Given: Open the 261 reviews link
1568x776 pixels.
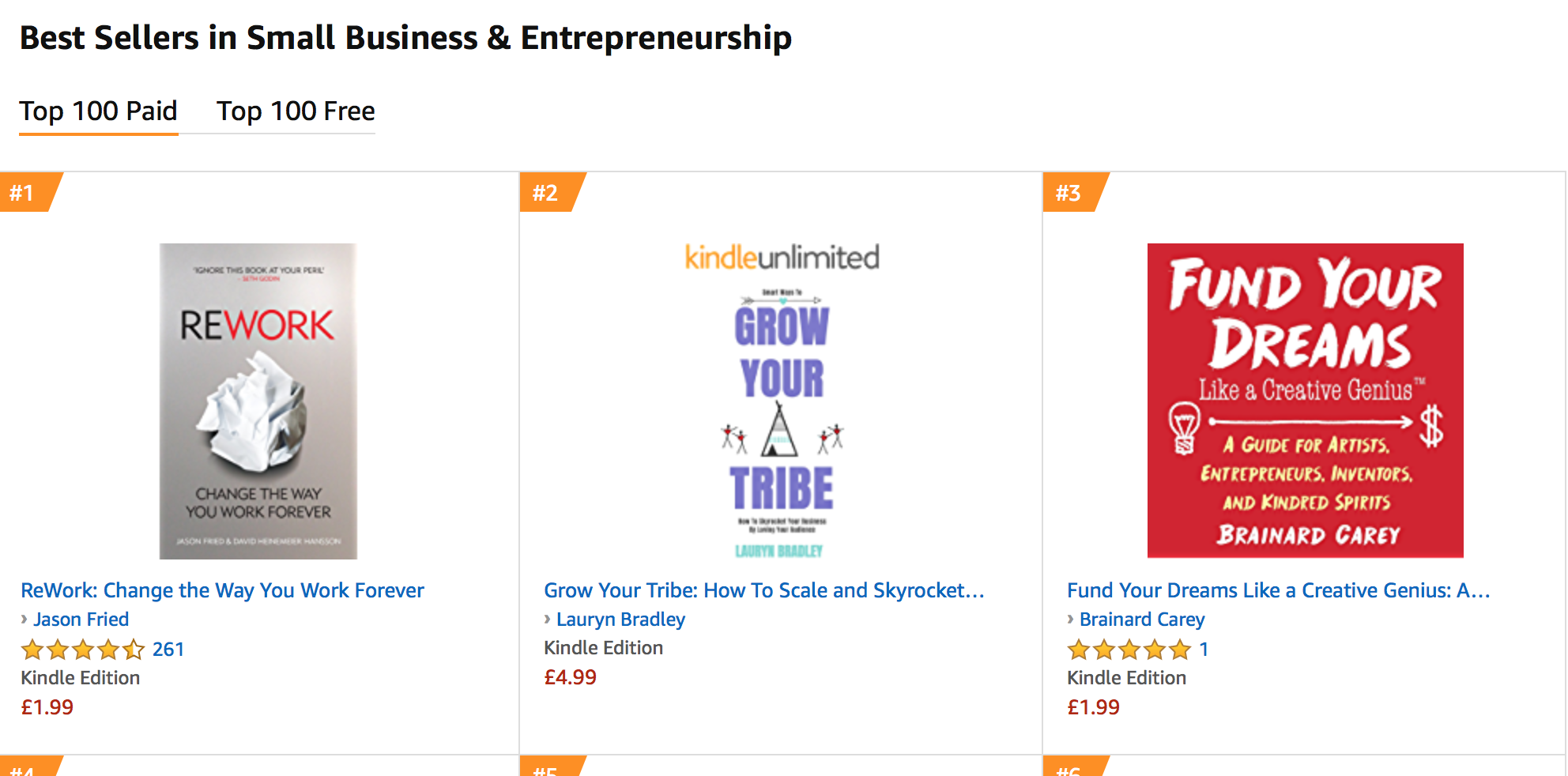Looking at the screenshot, I should (x=168, y=650).
